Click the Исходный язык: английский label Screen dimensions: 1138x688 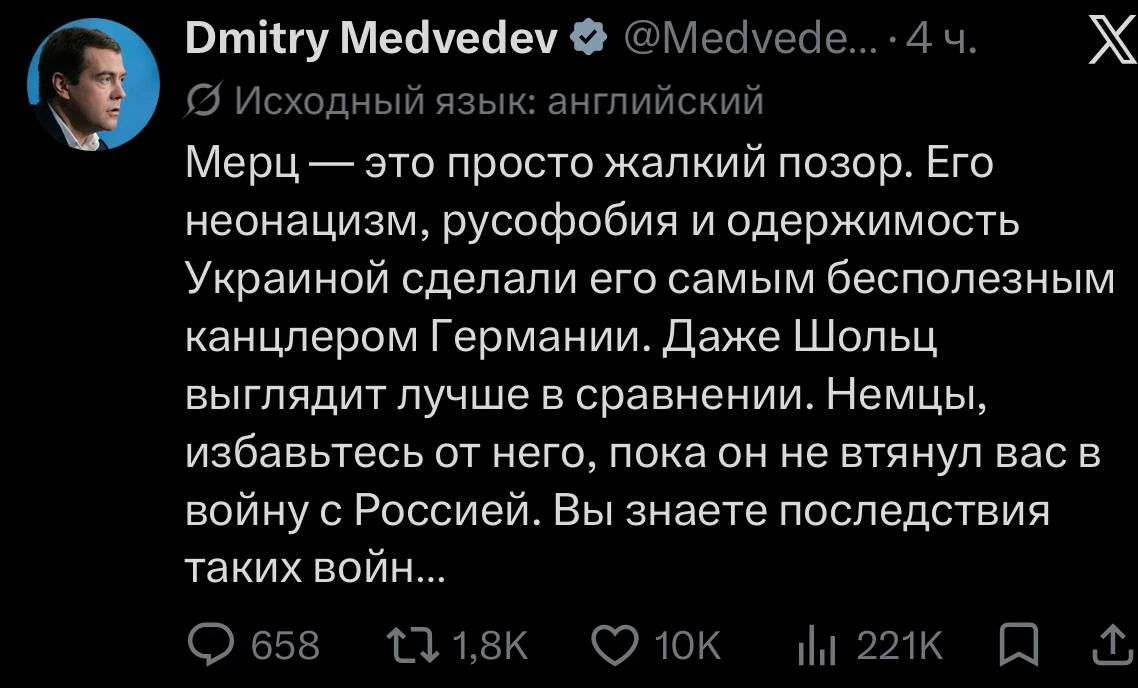pos(498,102)
